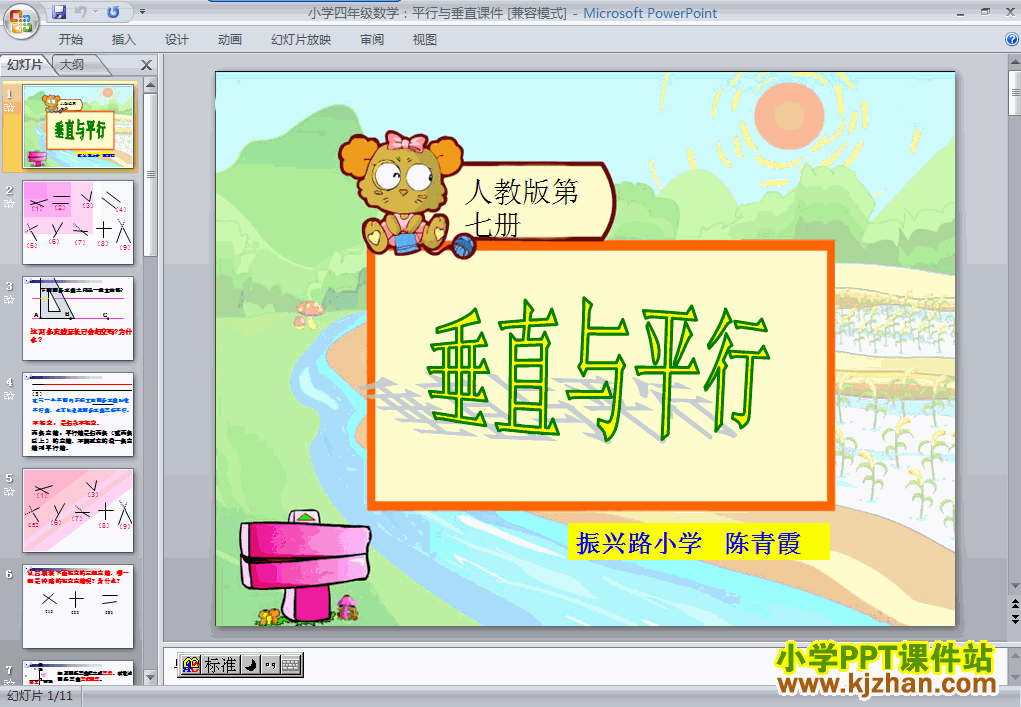This screenshot has height=707, width=1021.
Task: Open the 动画 ribbon tab
Action: coord(230,40)
